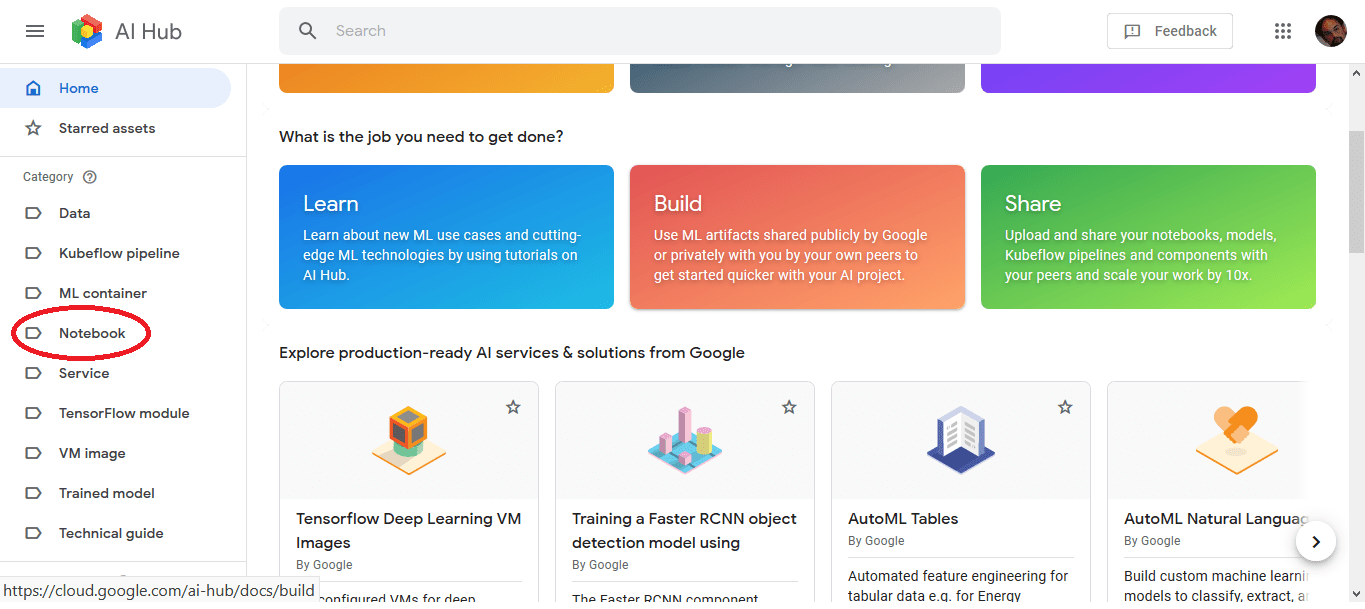The width and height of the screenshot is (1365, 609).
Task: Click the search magnifier icon
Action: (308, 31)
